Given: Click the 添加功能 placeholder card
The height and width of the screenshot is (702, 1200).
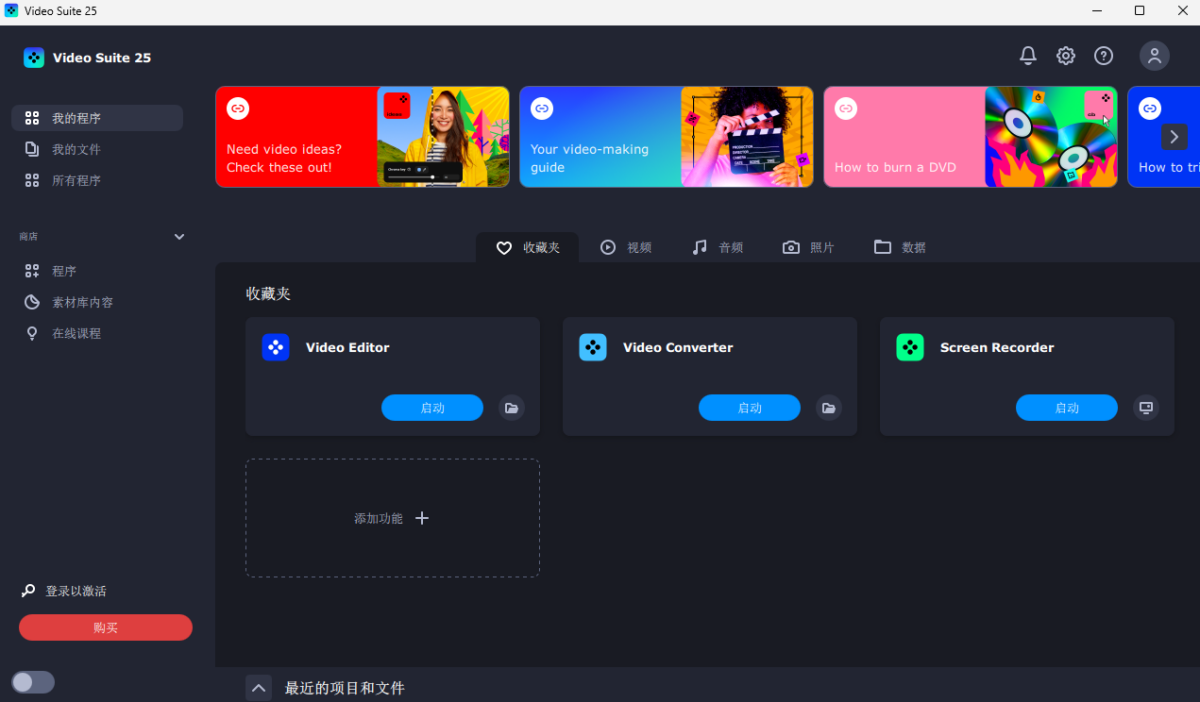Looking at the screenshot, I should click(x=392, y=518).
